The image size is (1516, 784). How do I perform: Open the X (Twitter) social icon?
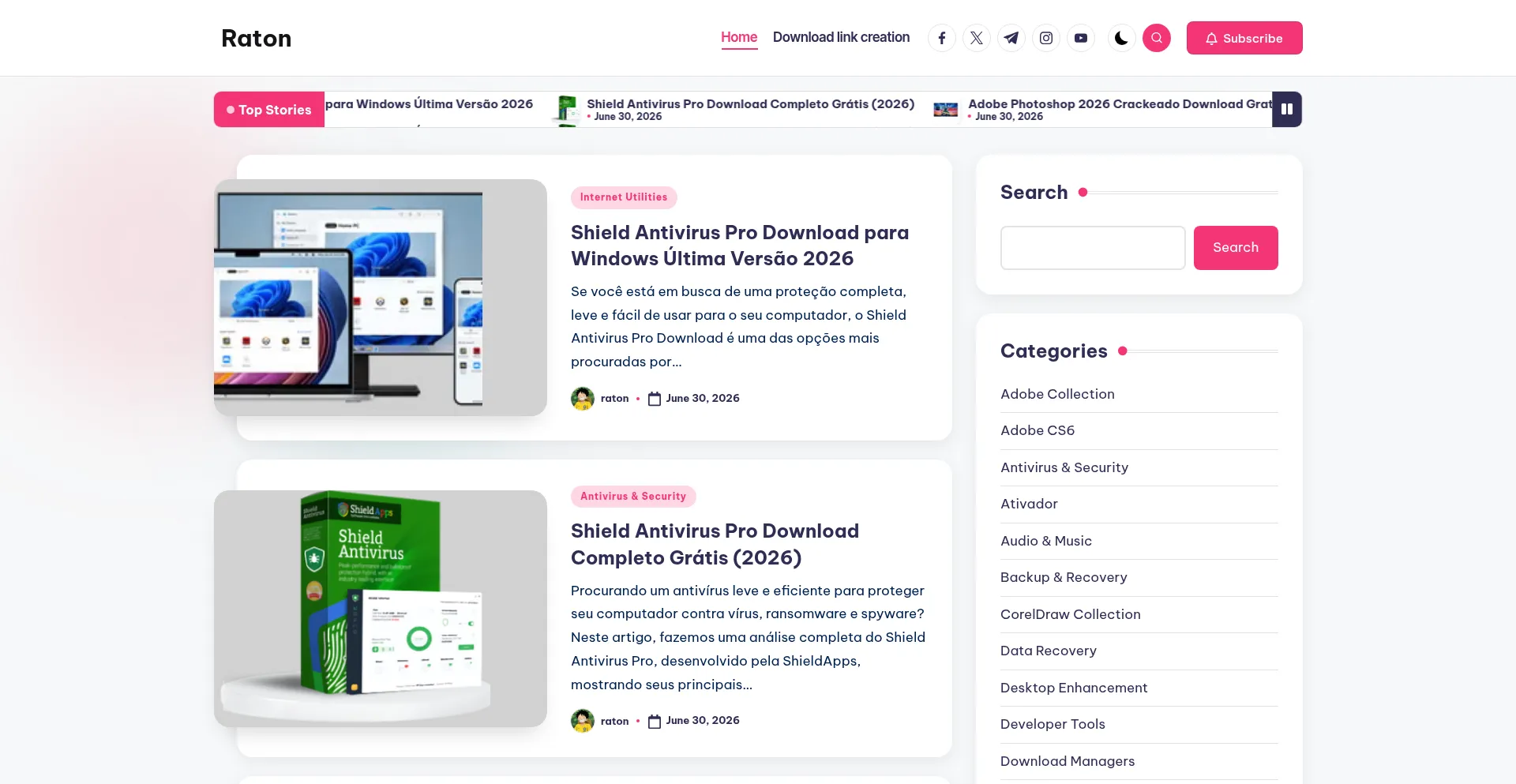pyautogui.click(x=977, y=38)
